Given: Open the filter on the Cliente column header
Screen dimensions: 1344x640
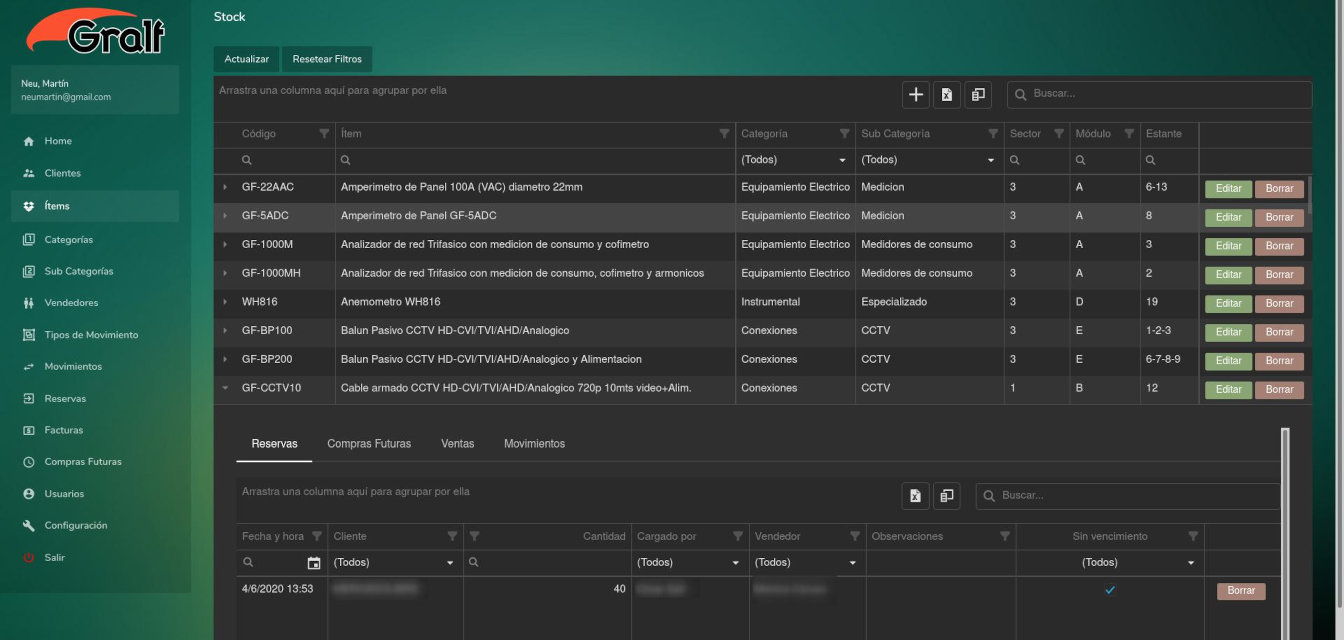Looking at the screenshot, I should pyautogui.click(x=452, y=537).
